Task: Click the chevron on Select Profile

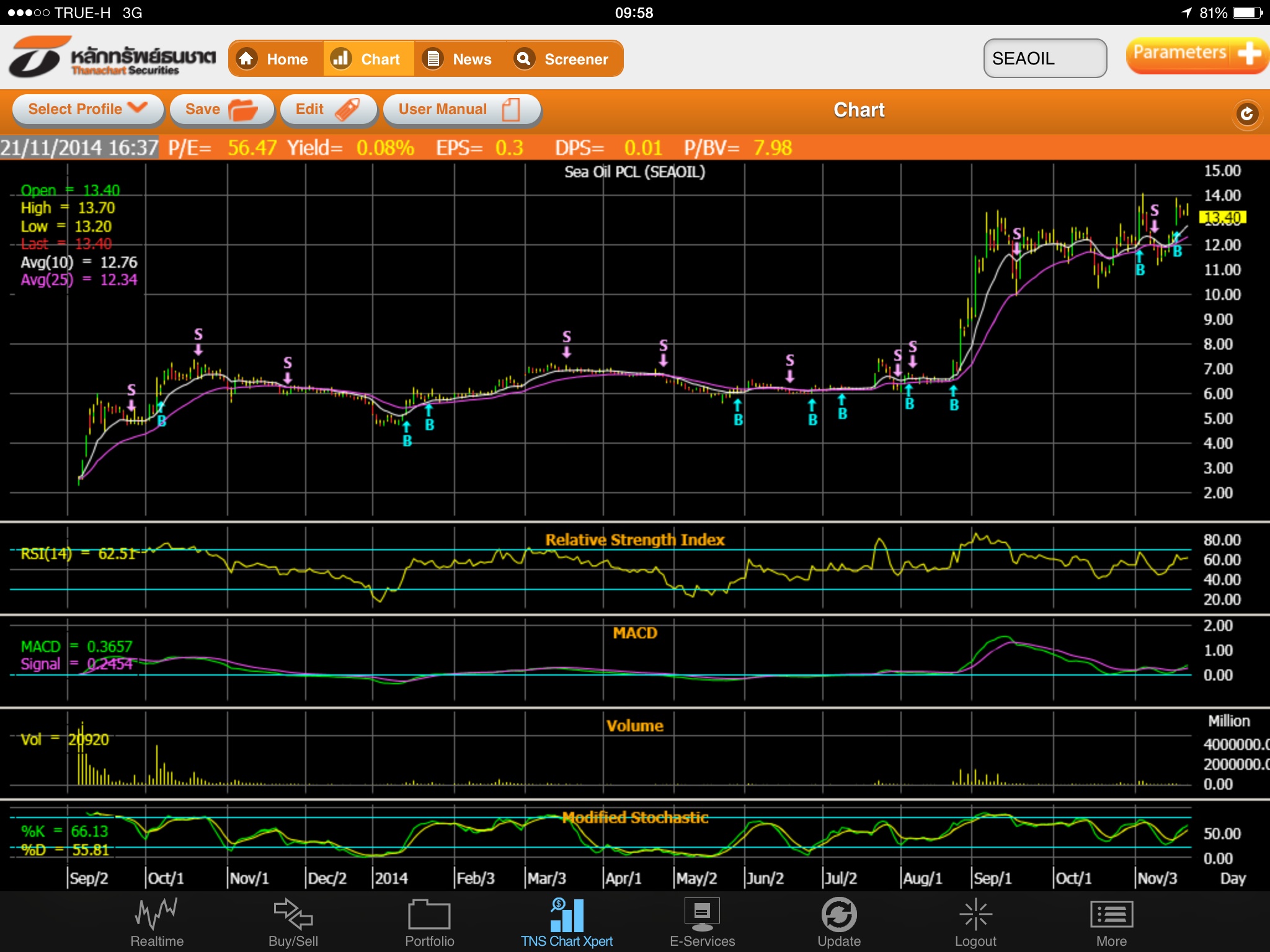Action: point(138,107)
